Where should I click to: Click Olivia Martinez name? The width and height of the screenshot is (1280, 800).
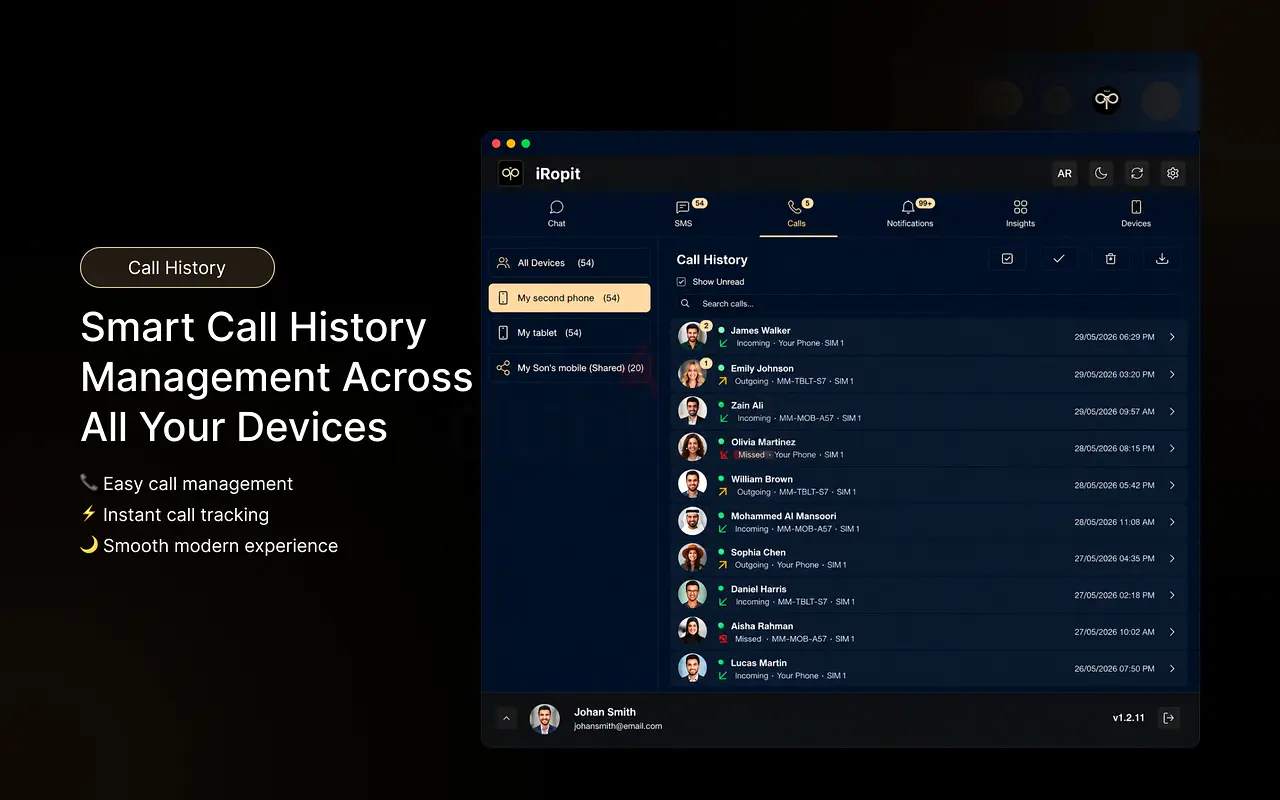click(763, 442)
